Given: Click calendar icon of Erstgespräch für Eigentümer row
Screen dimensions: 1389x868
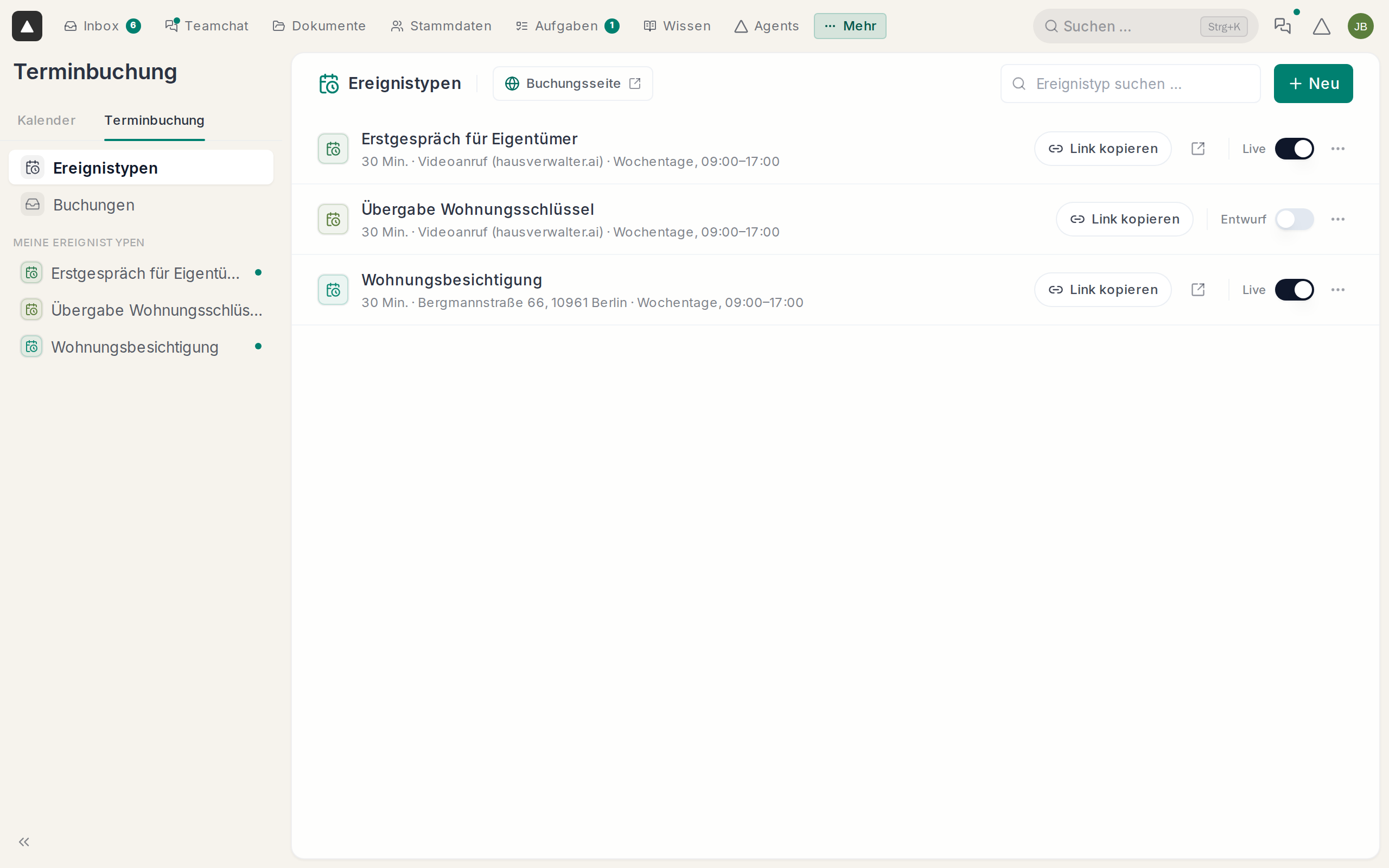Looking at the screenshot, I should [x=333, y=149].
